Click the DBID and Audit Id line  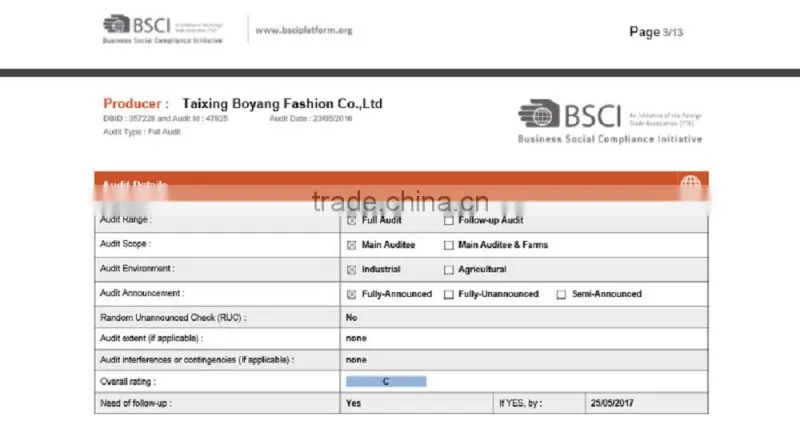[x=165, y=118]
